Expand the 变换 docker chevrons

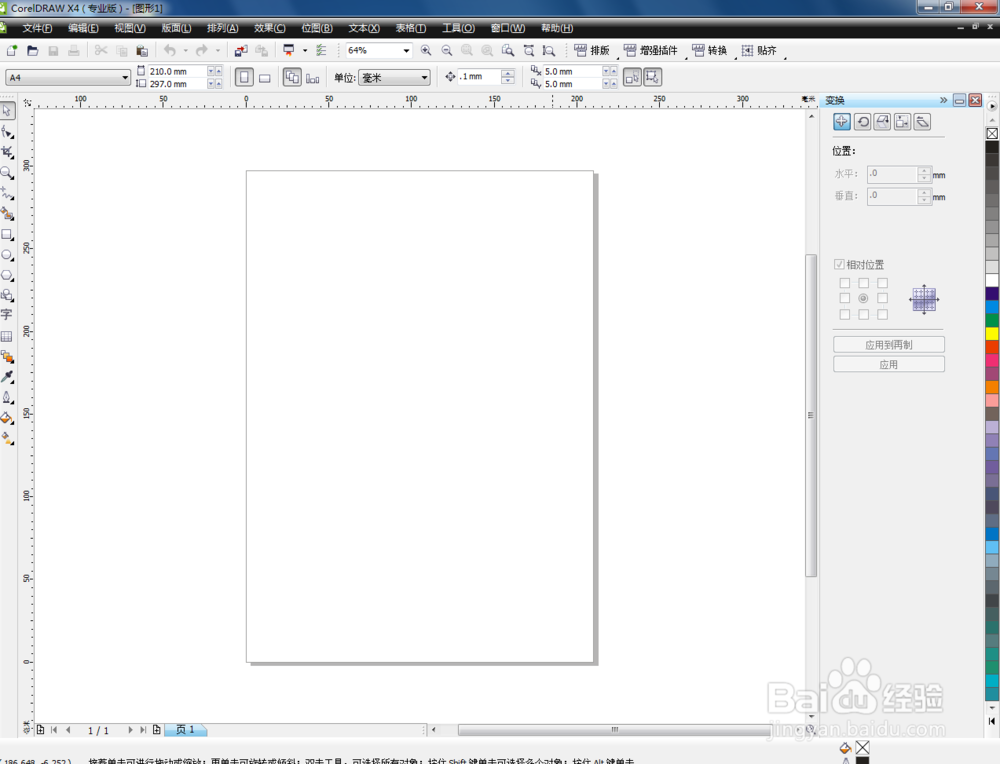point(943,100)
